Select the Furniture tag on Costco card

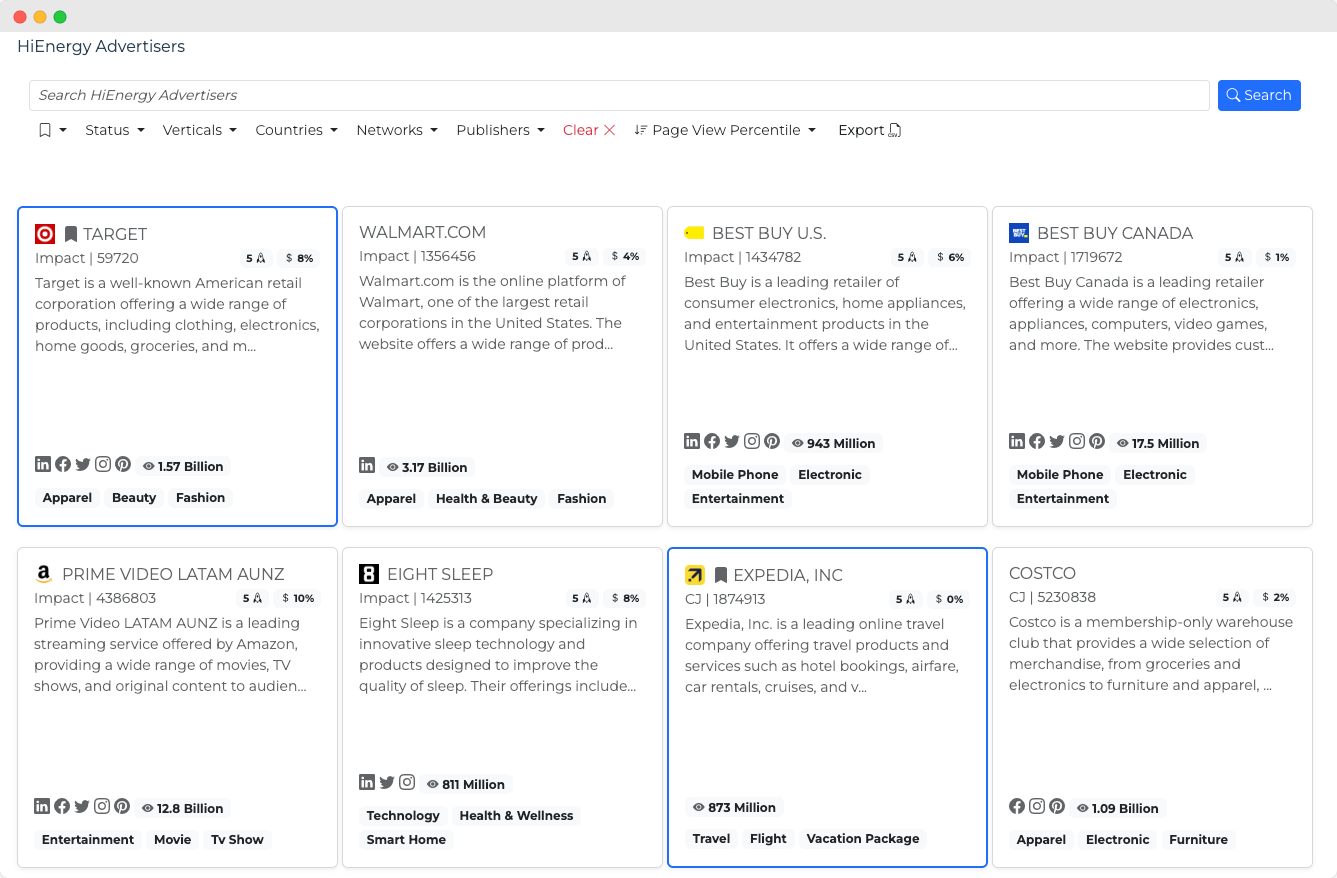1198,839
